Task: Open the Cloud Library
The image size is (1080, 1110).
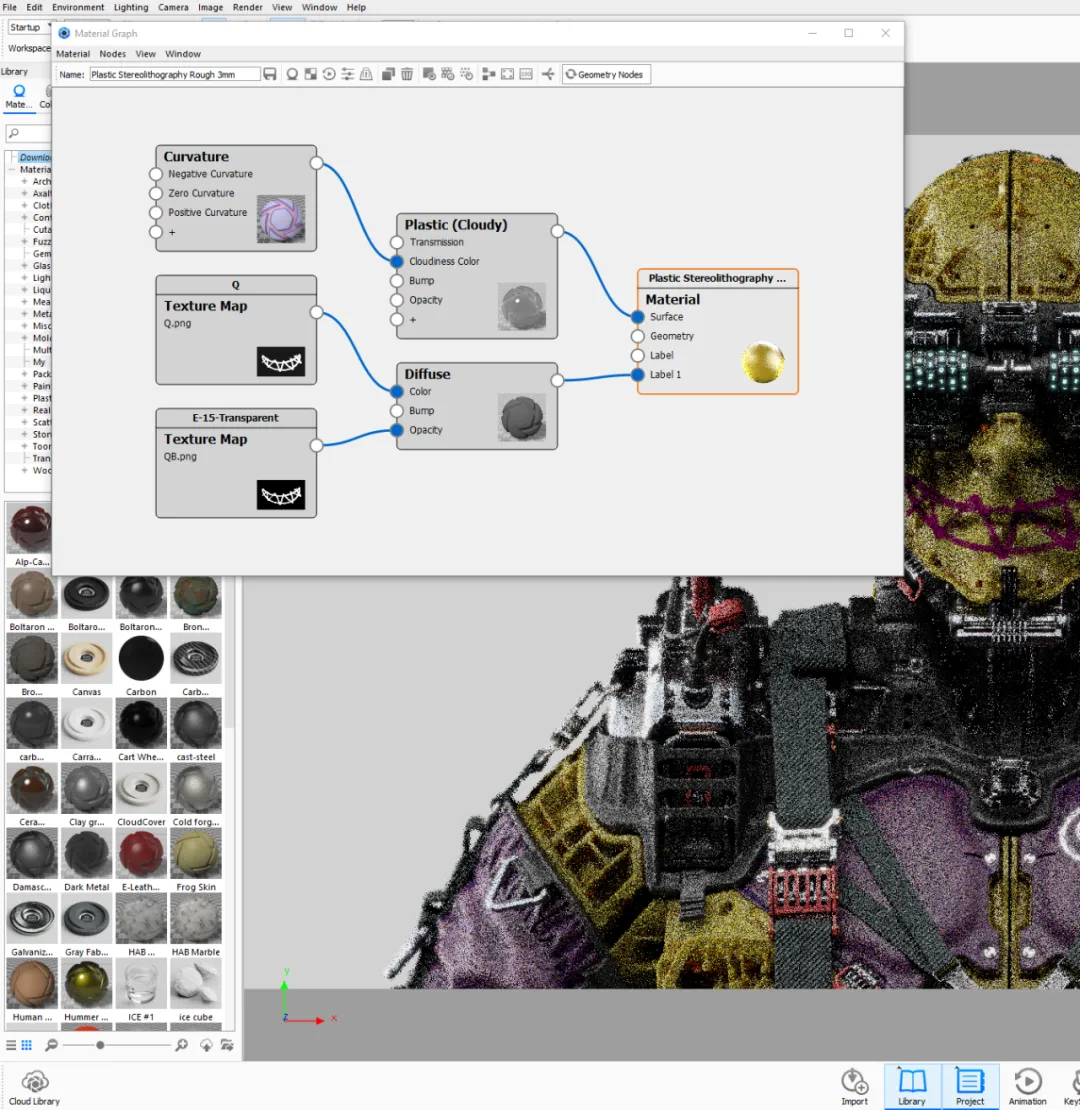Action: point(34,1087)
